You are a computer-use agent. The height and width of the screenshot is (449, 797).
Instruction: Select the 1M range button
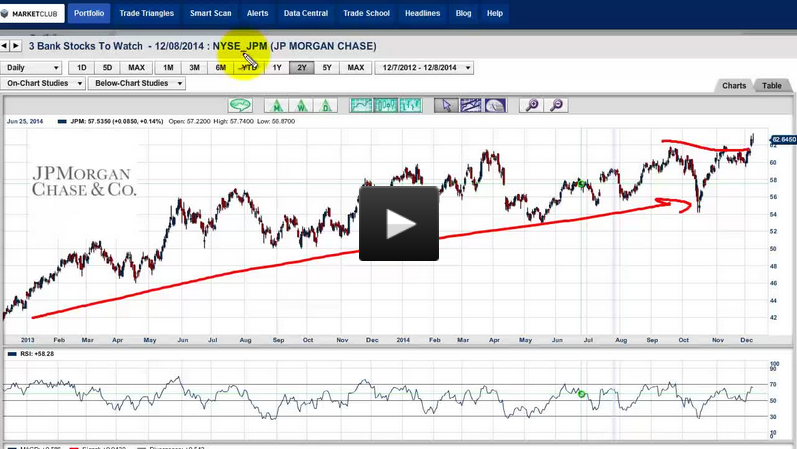pos(168,68)
